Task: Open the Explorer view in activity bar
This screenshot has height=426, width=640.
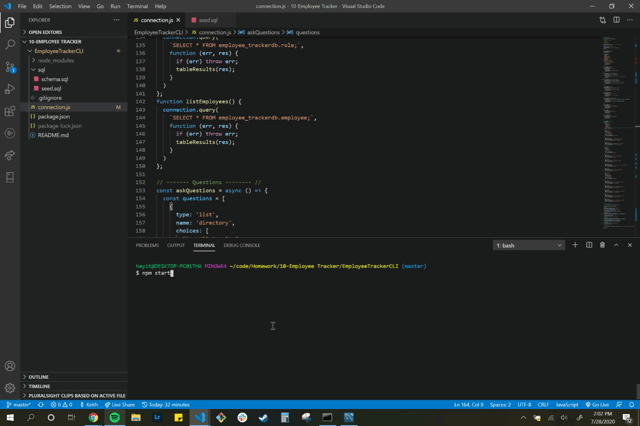Action: point(10,22)
